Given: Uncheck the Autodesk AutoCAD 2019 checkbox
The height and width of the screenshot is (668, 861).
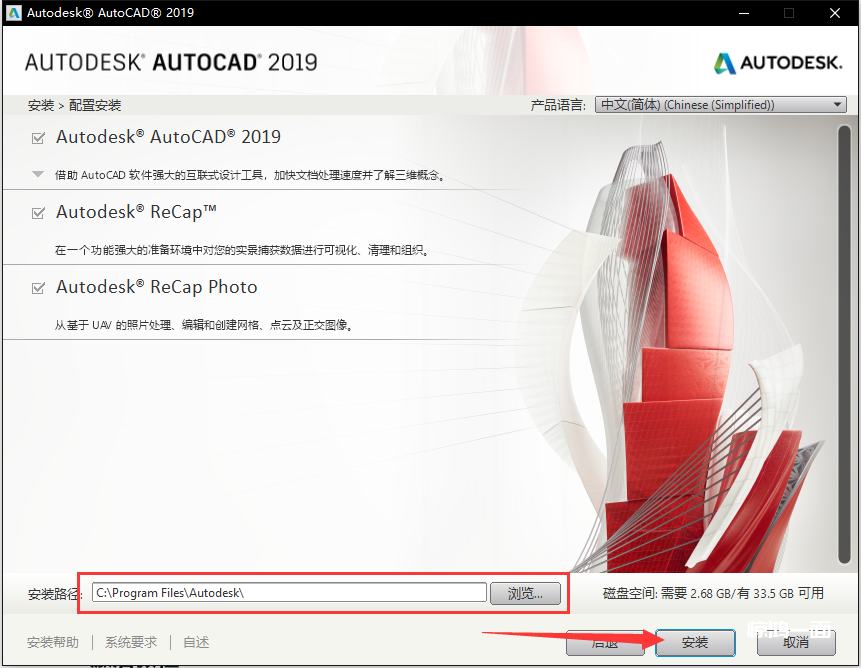Looking at the screenshot, I should (x=39, y=138).
